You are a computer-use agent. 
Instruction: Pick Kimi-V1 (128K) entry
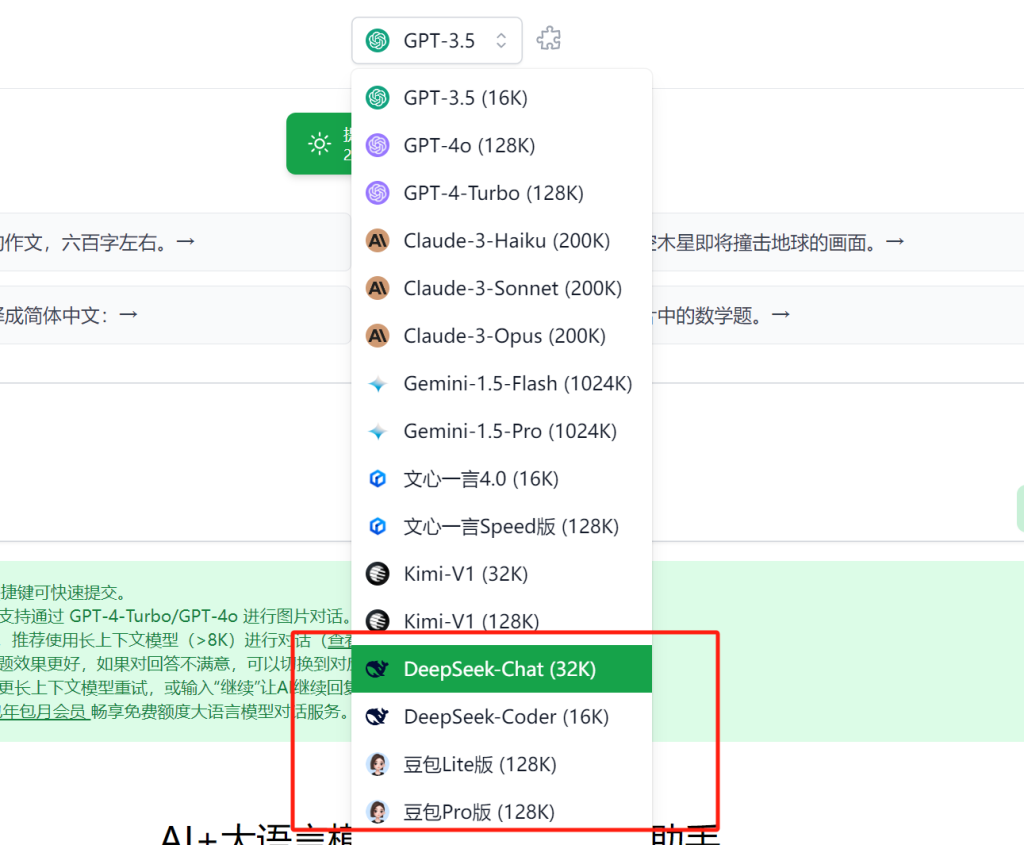[x=502, y=621]
